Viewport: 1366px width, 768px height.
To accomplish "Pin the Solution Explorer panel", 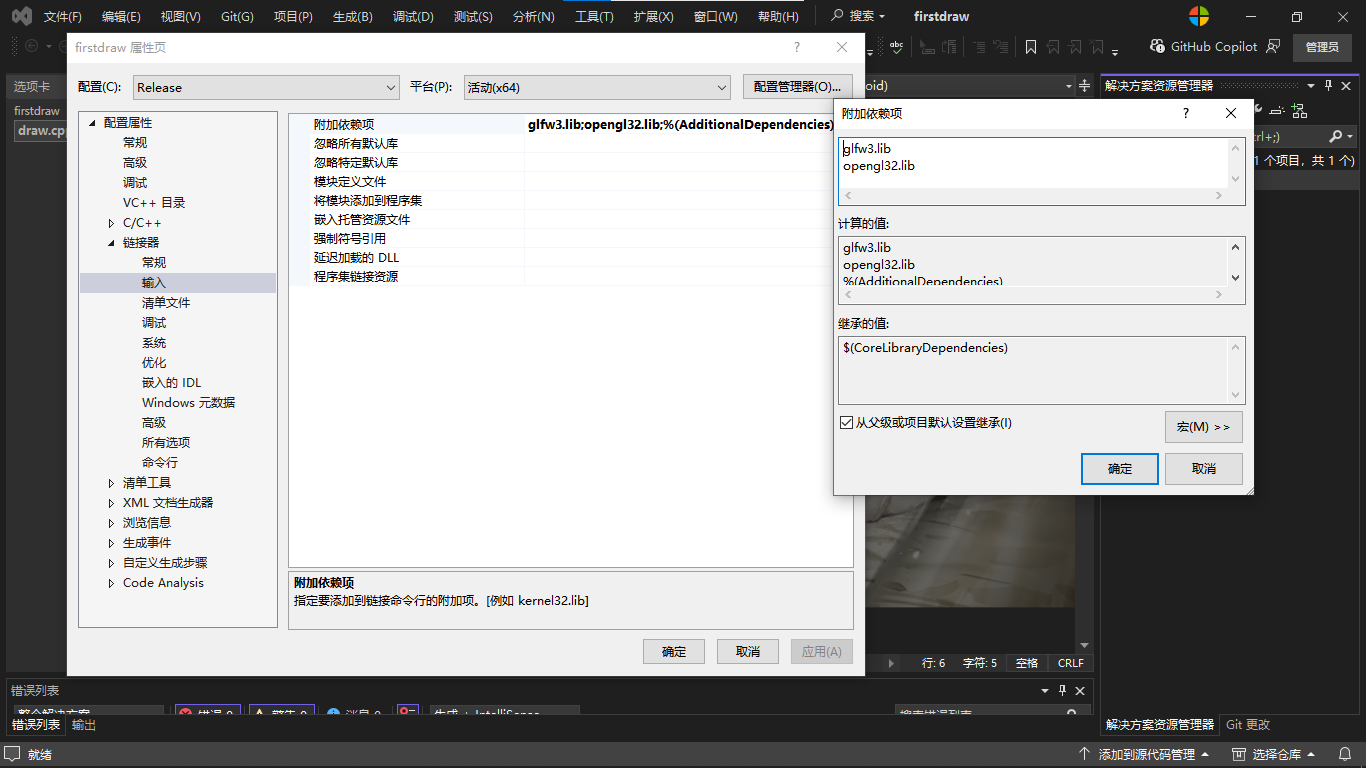I will tap(1328, 86).
